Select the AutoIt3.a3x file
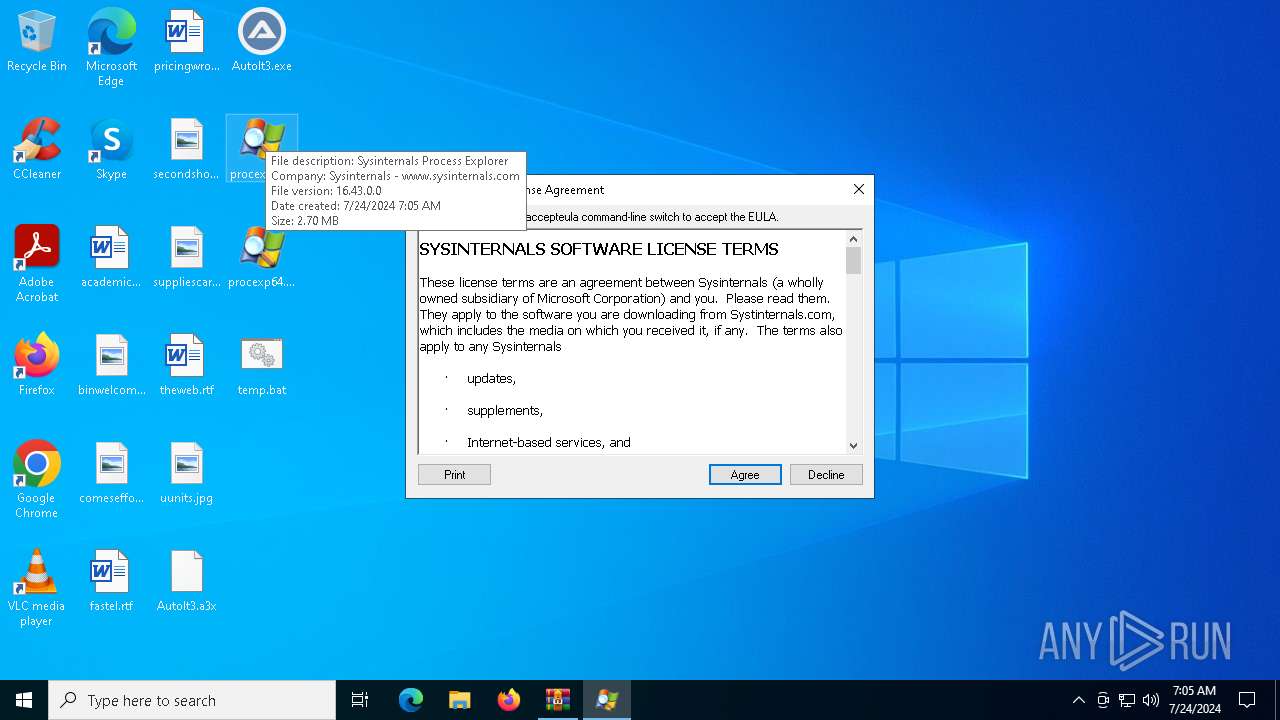1280x720 pixels. (186, 581)
